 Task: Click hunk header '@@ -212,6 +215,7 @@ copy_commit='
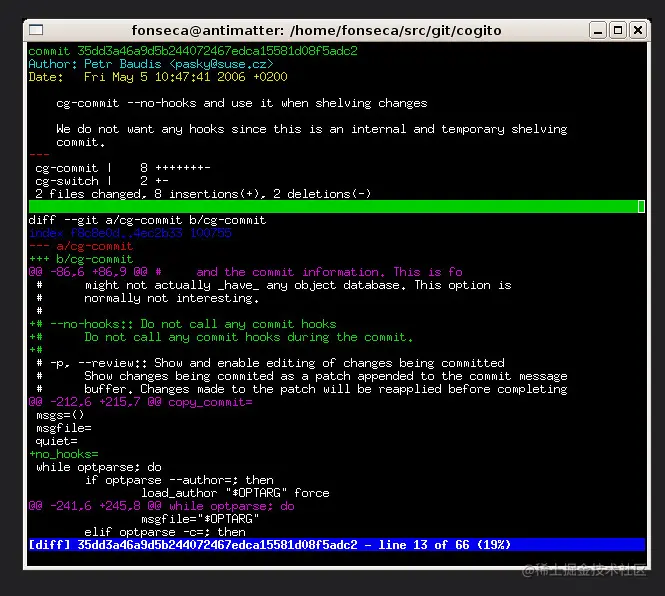pyautogui.click(x=140, y=402)
